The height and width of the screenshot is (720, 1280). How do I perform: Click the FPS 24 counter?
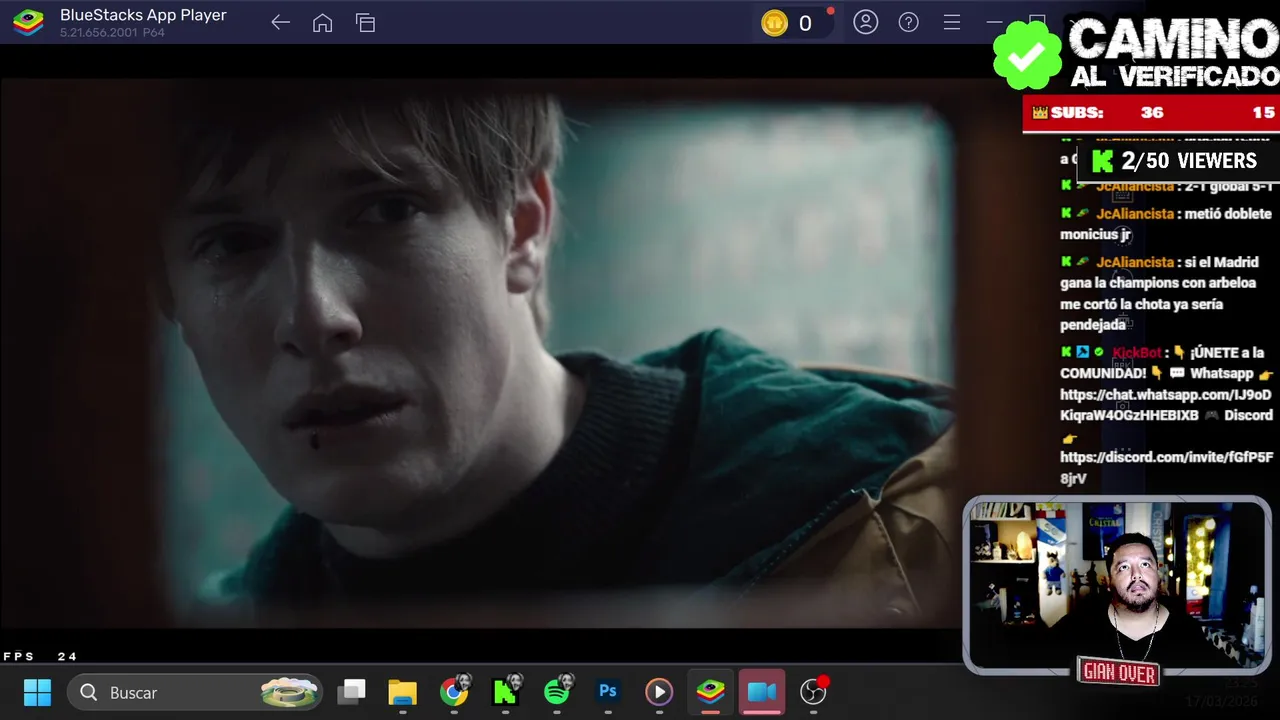pos(40,656)
